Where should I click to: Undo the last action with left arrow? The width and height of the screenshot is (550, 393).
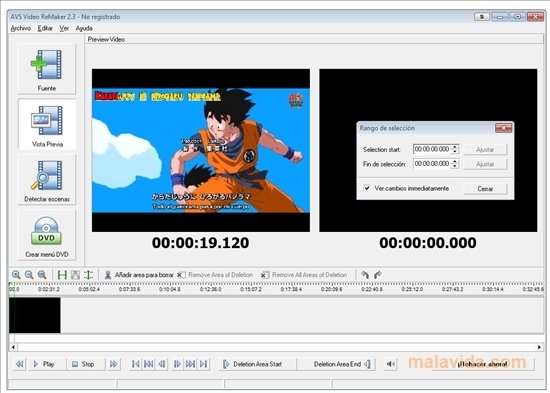pyautogui.click(x=365, y=275)
